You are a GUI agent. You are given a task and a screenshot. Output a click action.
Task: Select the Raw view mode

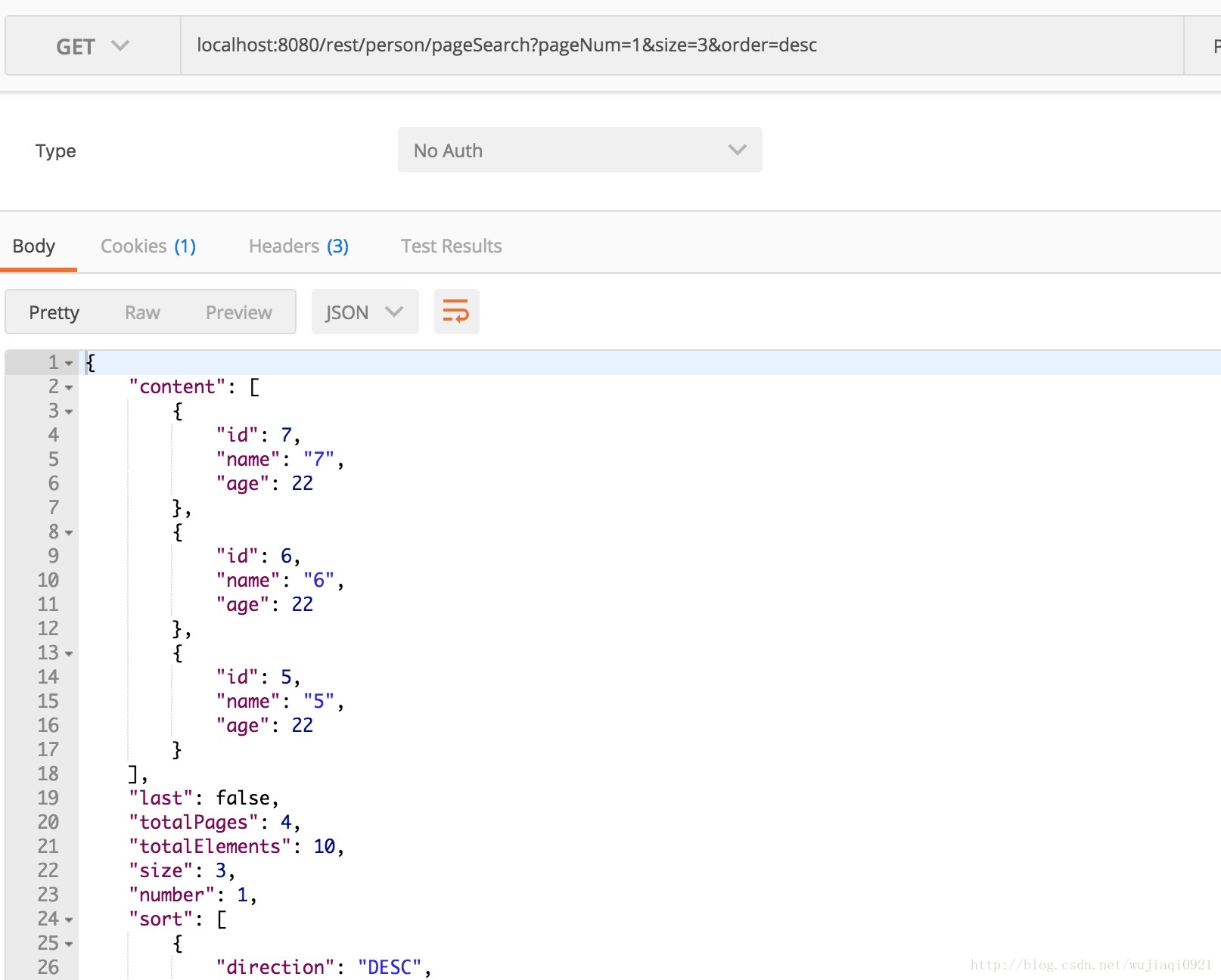coord(142,312)
